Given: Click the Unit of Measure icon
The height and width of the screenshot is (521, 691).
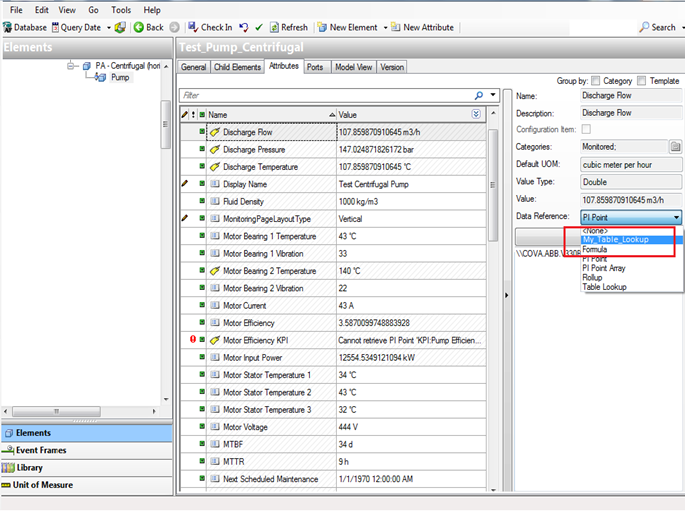Looking at the screenshot, I should click(6, 485).
